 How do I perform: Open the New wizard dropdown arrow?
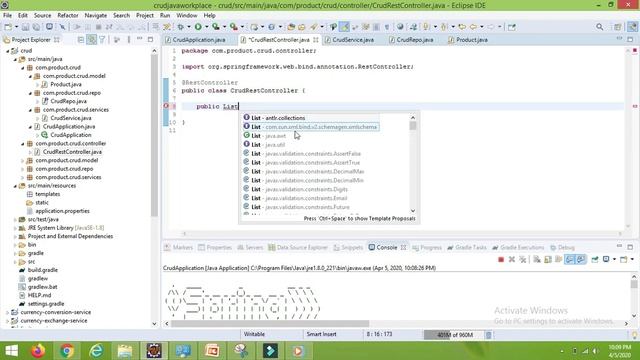point(16,27)
